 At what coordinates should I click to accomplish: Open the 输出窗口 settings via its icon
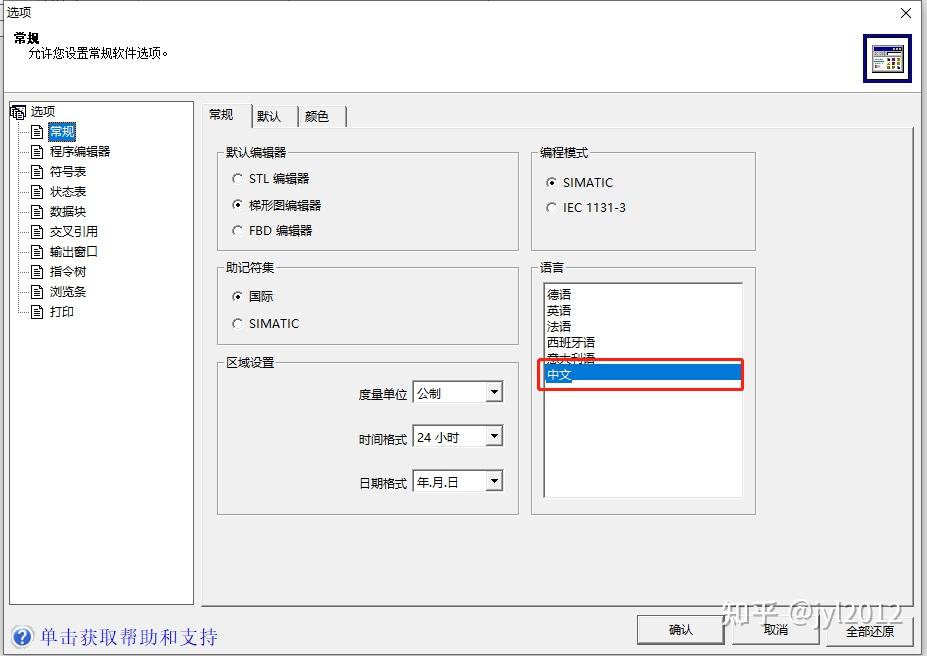pyautogui.click(x=35, y=251)
